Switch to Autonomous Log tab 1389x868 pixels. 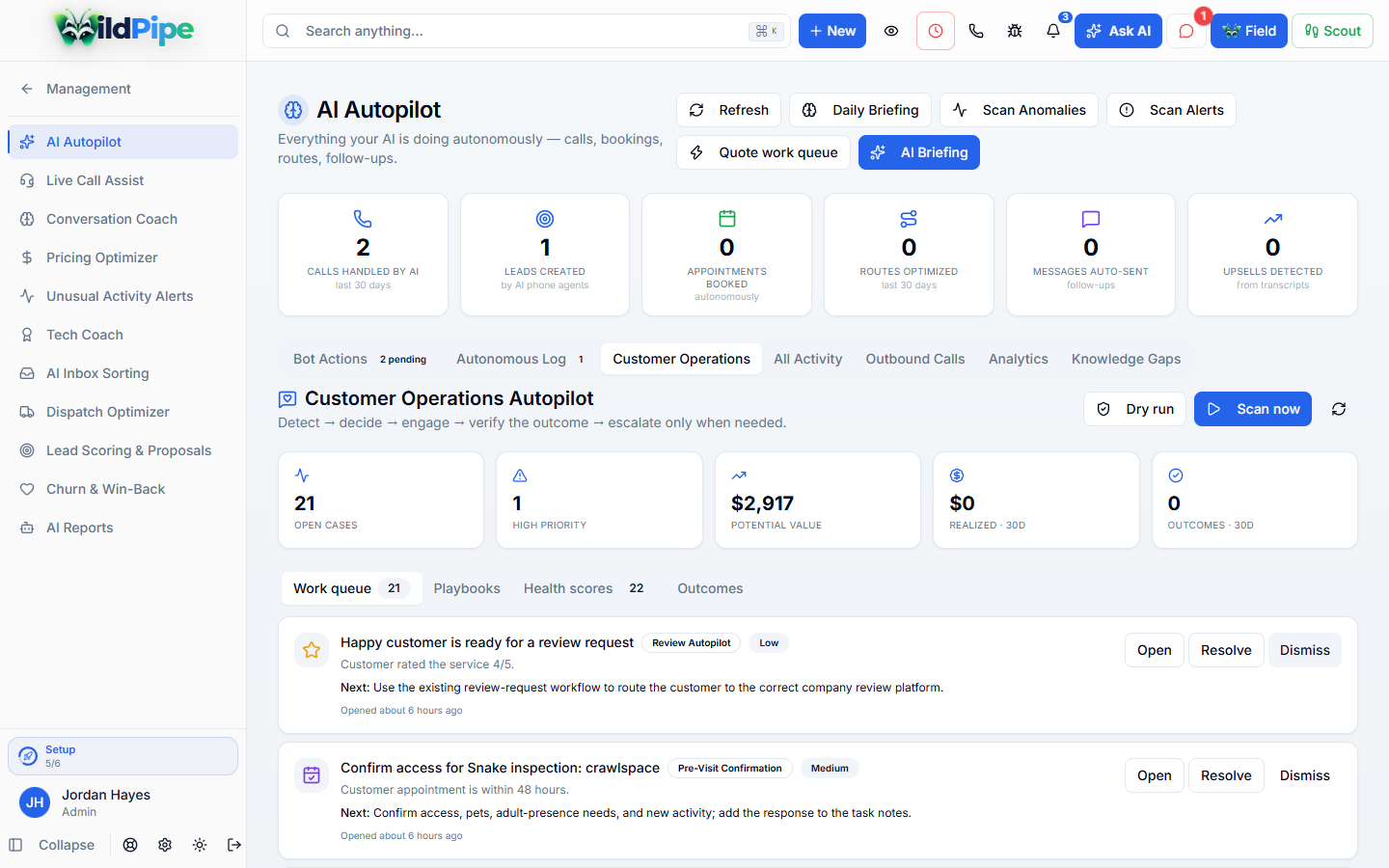pos(521,359)
